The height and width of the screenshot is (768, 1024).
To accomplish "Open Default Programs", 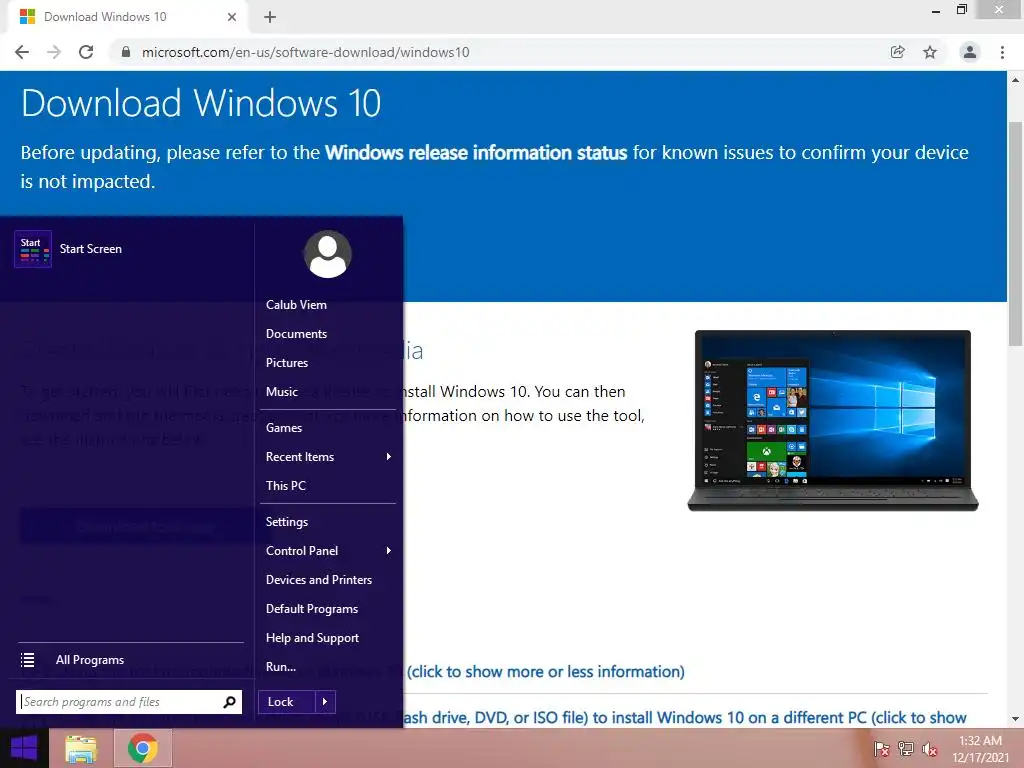I will [312, 609].
